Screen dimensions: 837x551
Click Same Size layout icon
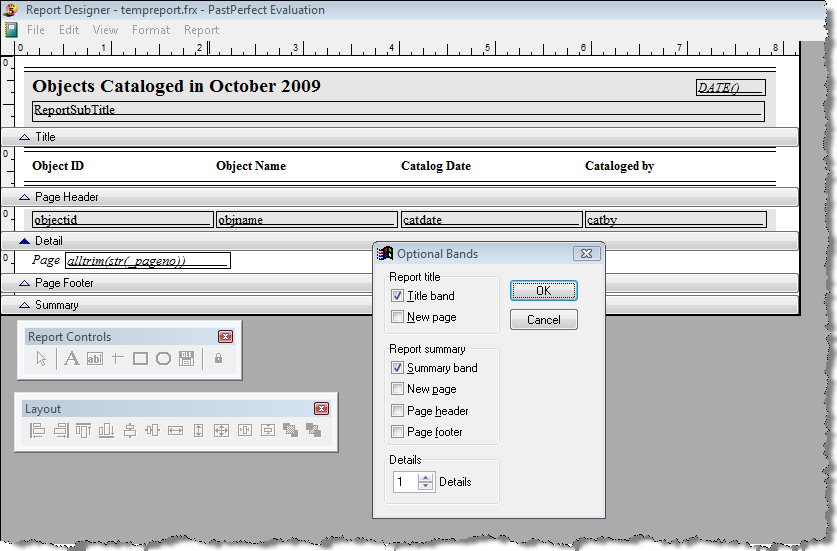point(222,430)
